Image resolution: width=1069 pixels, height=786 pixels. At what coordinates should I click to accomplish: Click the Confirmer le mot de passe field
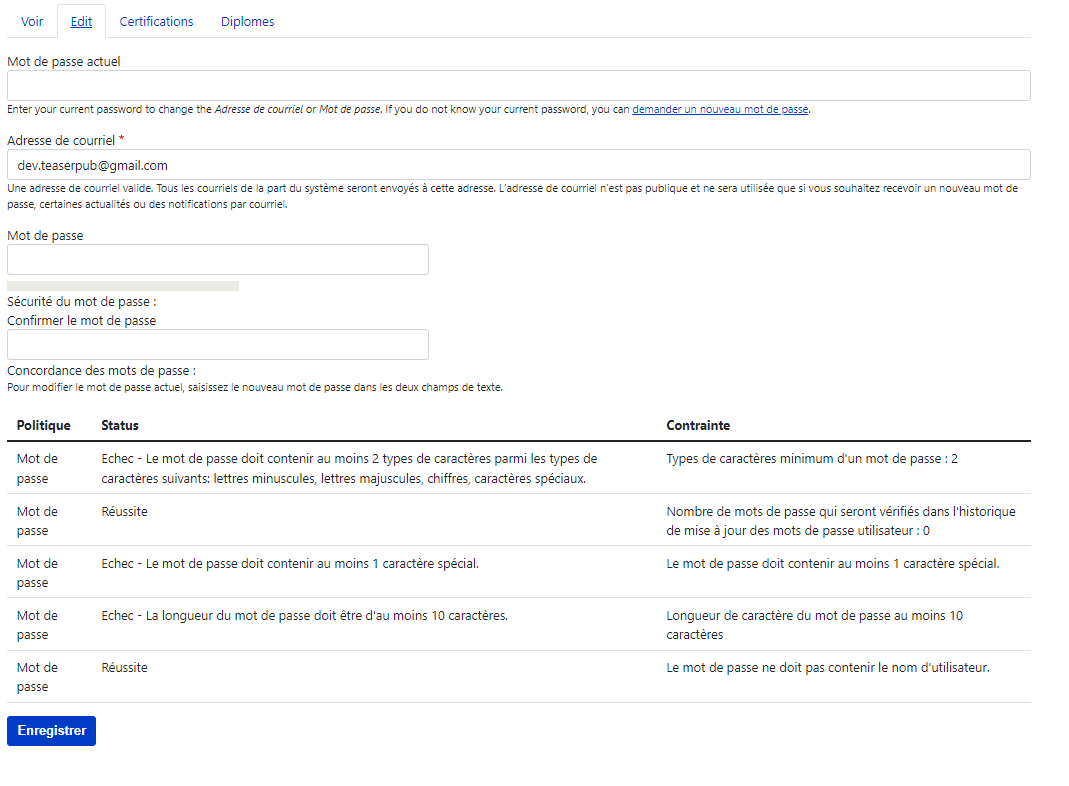pos(218,344)
